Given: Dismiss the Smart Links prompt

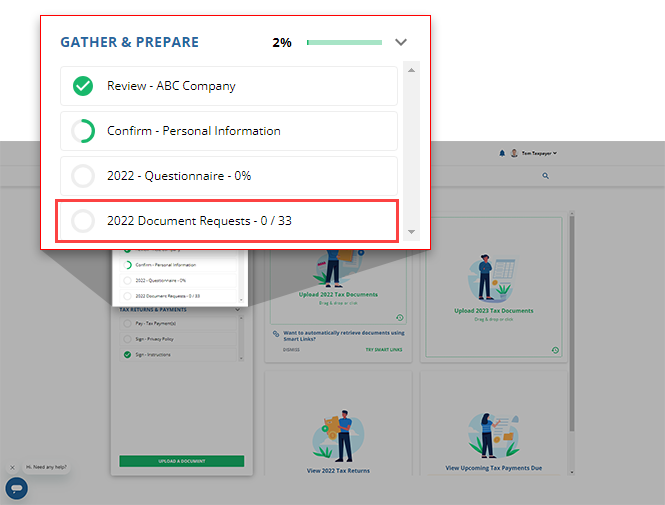Looking at the screenshot, I should (291, 350).
